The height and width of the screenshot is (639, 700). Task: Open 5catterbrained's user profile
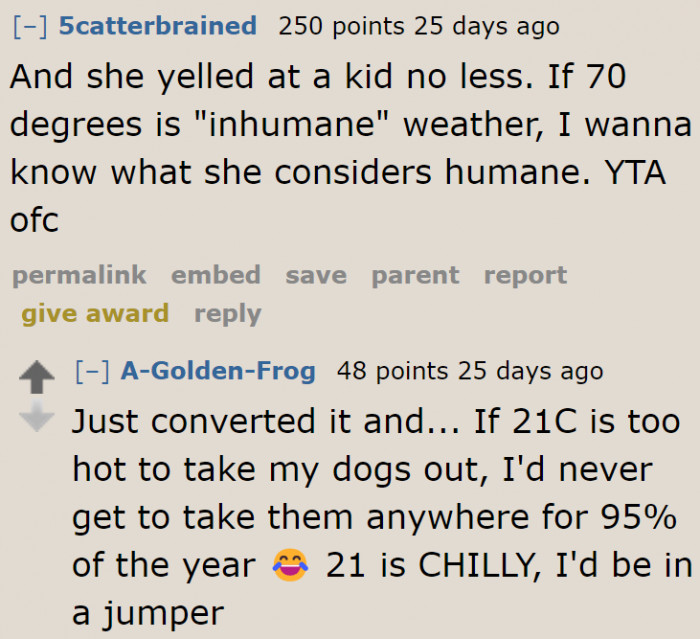[x=157, y=26]
